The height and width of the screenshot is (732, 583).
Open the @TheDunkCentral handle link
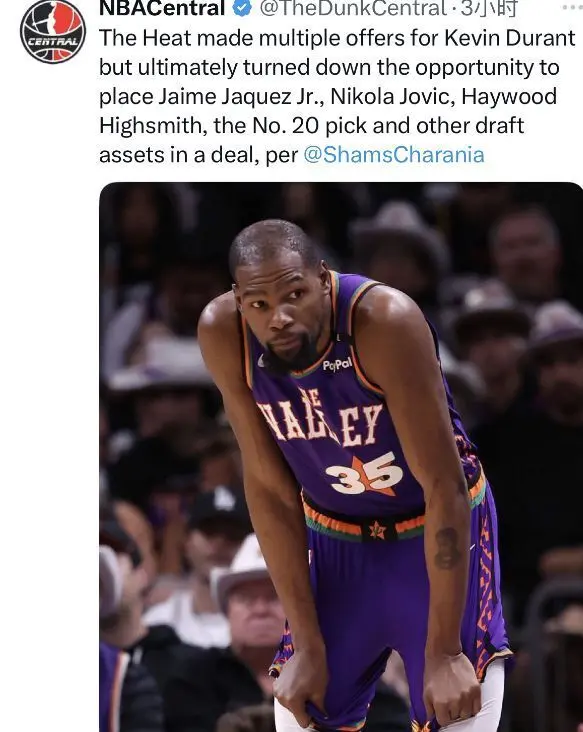click(x=352, y=7)
